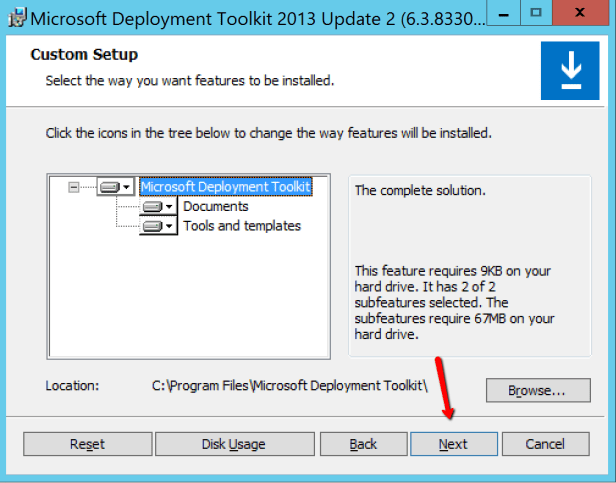Screen dimensions: 616x483
Task: Cancel the setup wizard
Action: pyautogui.click(x=545, y=444)
